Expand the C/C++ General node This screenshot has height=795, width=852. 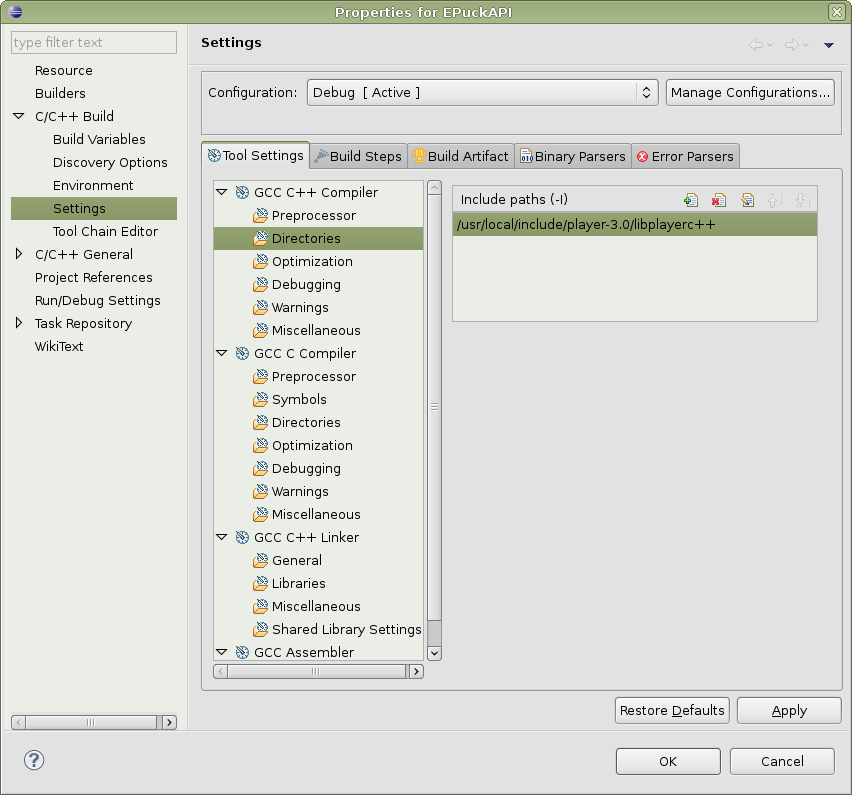click(x=18, y=254)
